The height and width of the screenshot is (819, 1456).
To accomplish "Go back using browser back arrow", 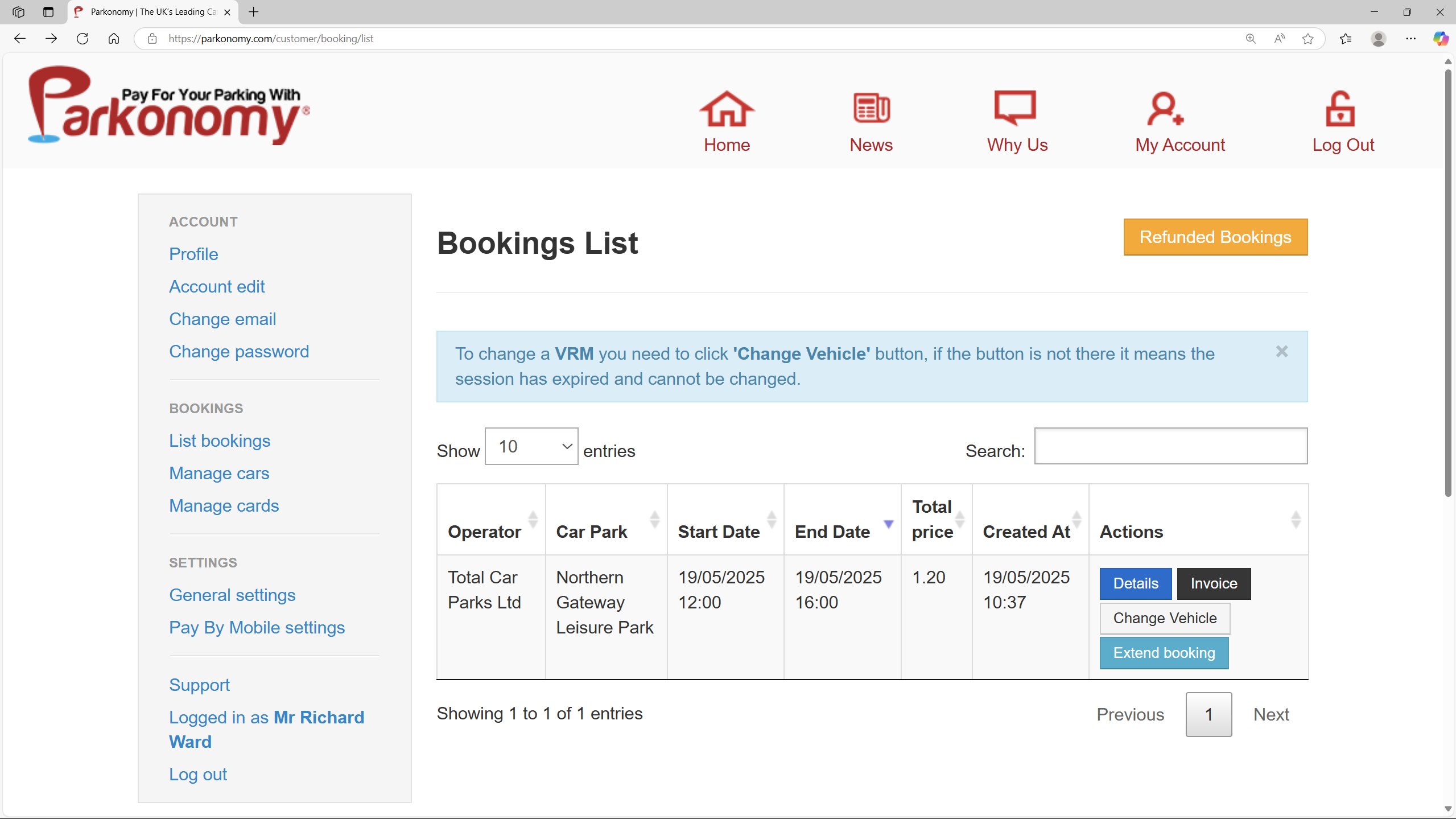I will (20, 39).
